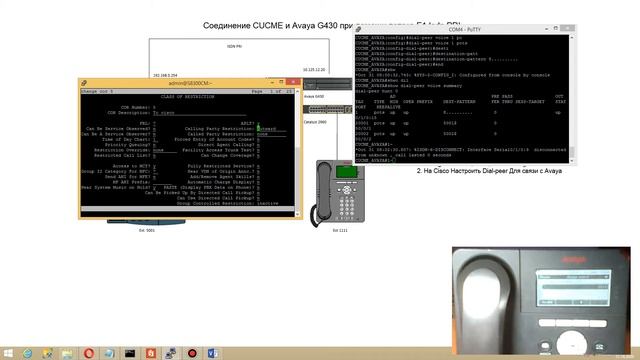Click the COM4 PuTTY scrollbar down arrow
Screen dimensions: 640x360
click(x=571, y=160)
